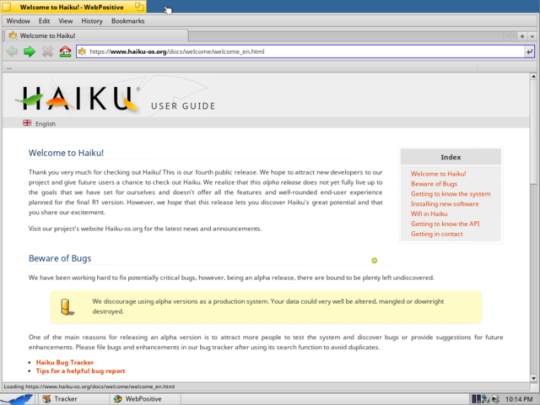Open the Window menu

coord(18,21)
